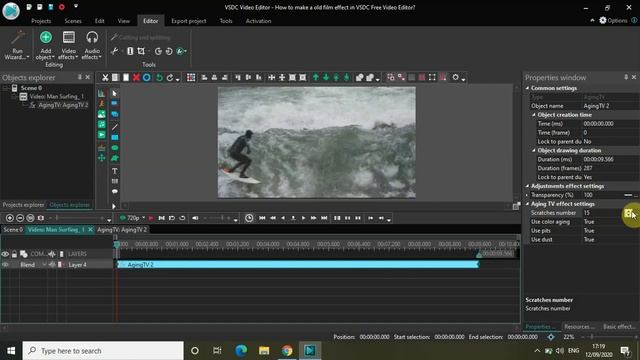Toggle the lock icon in layers header
Screen dimensions: 640x360
pos(14,254)
